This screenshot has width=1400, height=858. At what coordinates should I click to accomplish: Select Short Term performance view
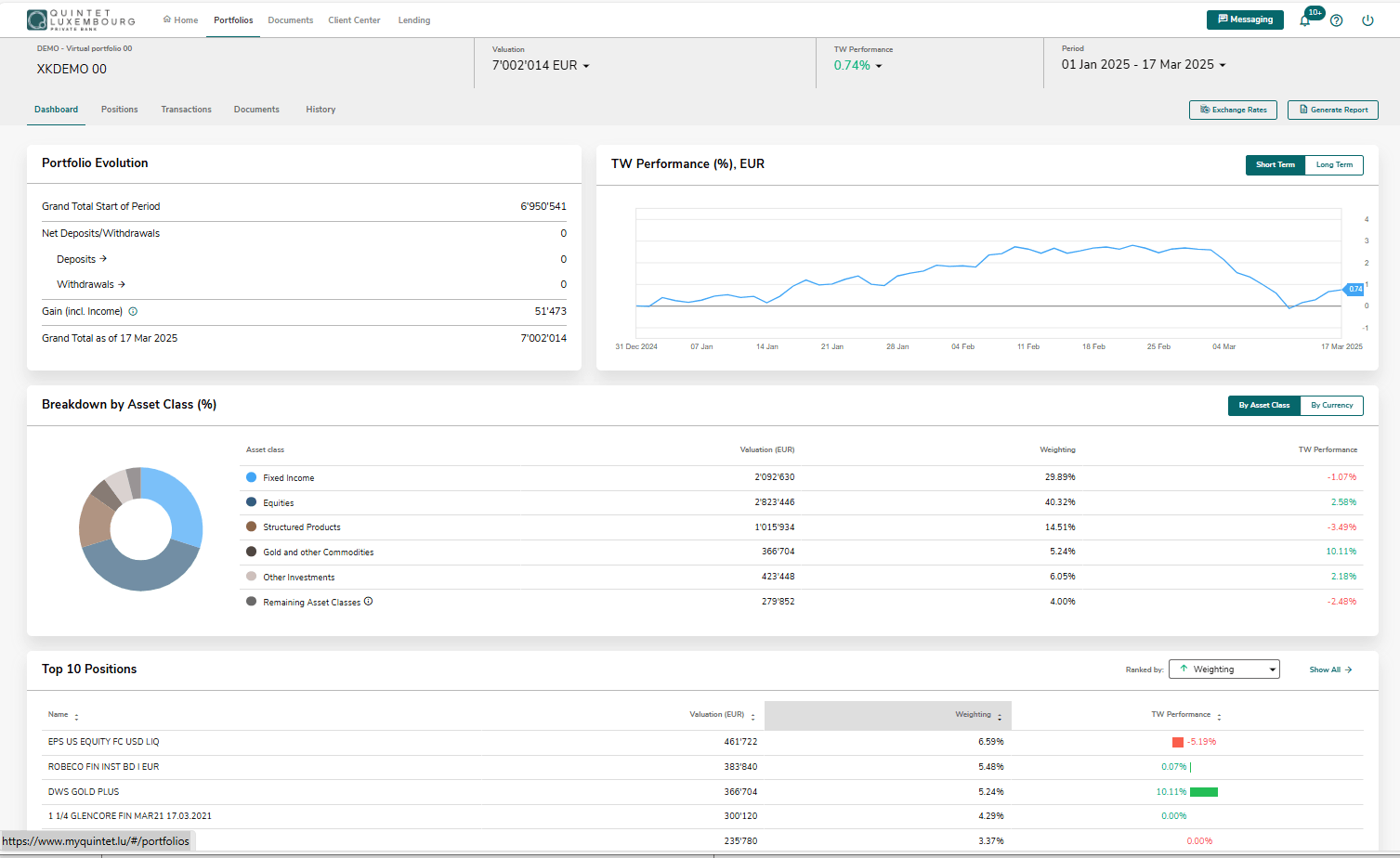[x=1276, y=164]
